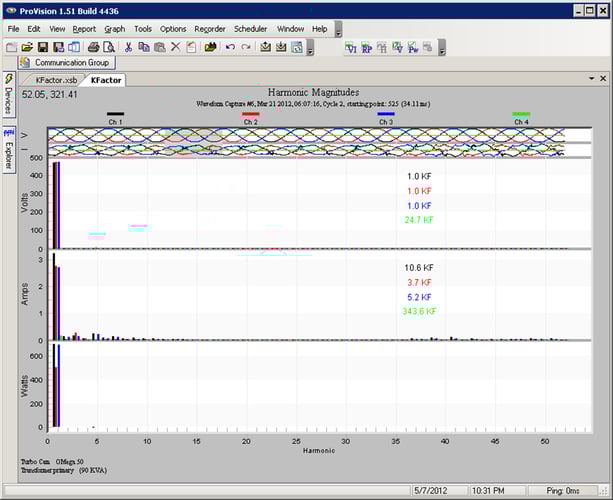Click the blue window icon after download tray
Viewport: 613px width, 500px height.
tap(297, 47)
